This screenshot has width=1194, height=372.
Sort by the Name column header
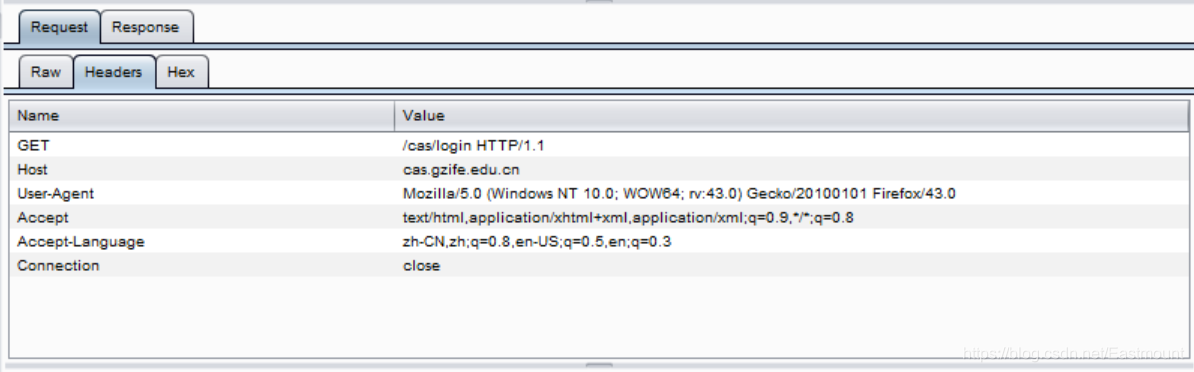(x=202, y=116)
